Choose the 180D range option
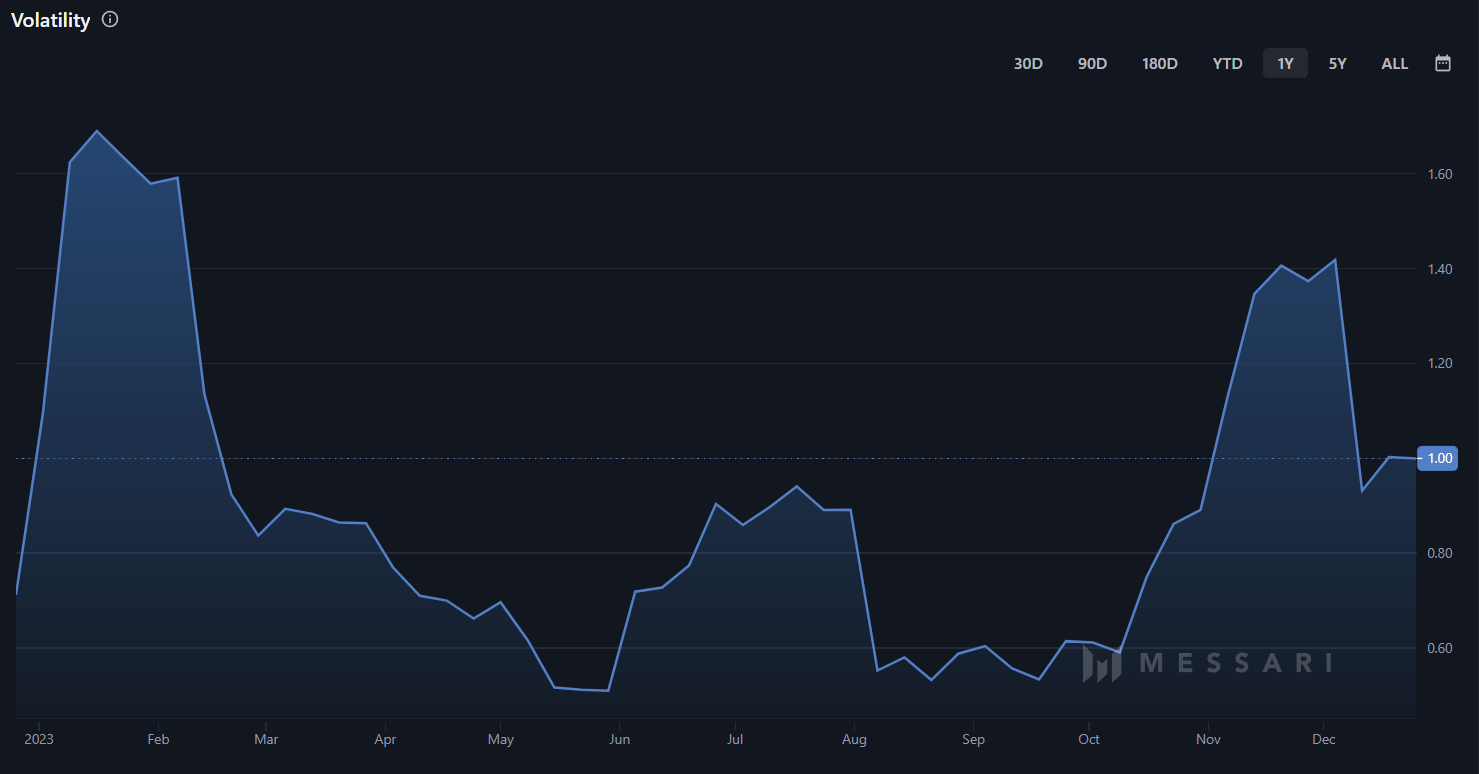 pyautogui.click(x=1160, y=63)
